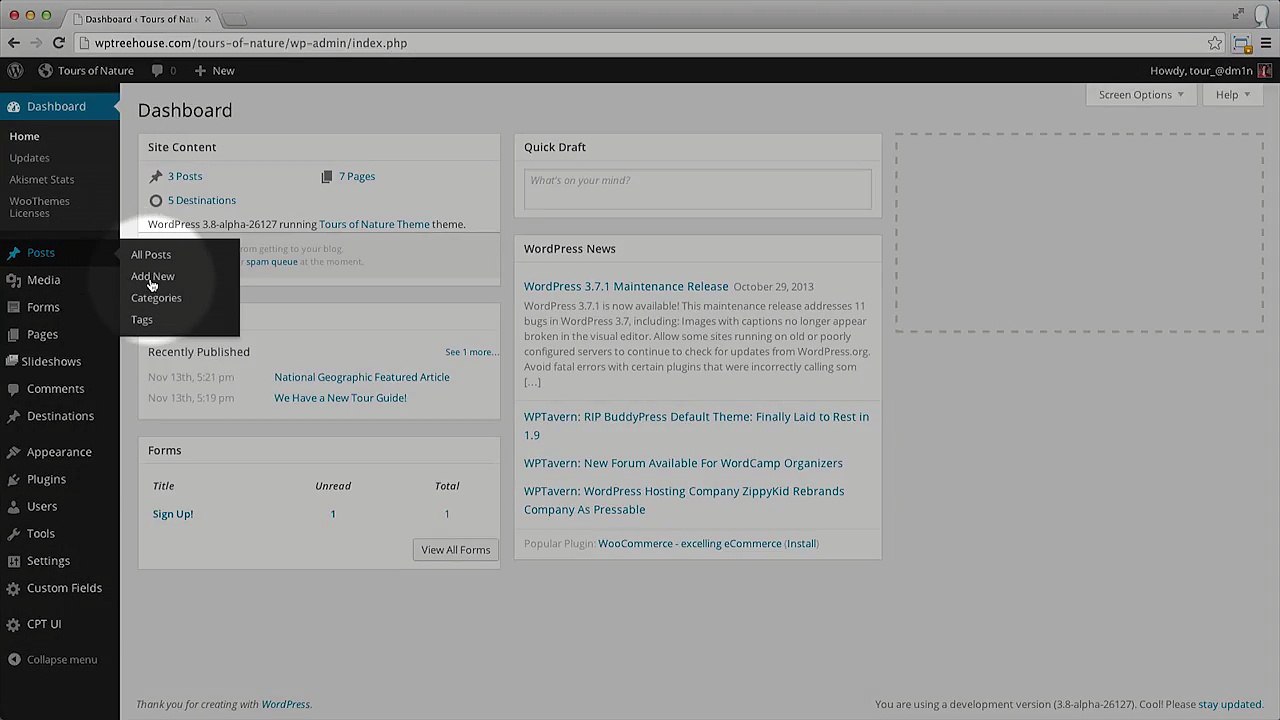1280x720 pixels.
Task: Click the browser address bar URL
Action: [251, 43]
